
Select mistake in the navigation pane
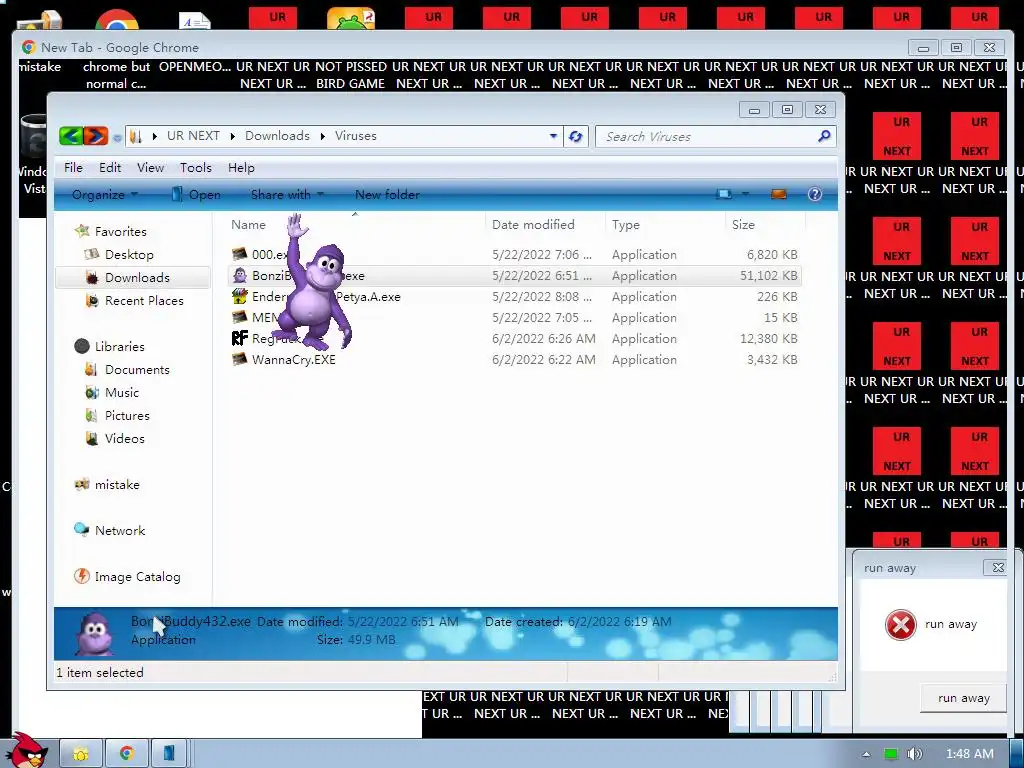(117, 485)
